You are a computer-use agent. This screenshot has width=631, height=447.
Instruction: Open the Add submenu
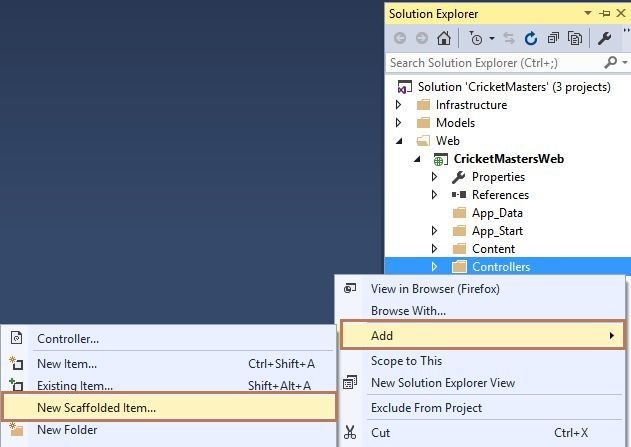(x=482, y=335)
